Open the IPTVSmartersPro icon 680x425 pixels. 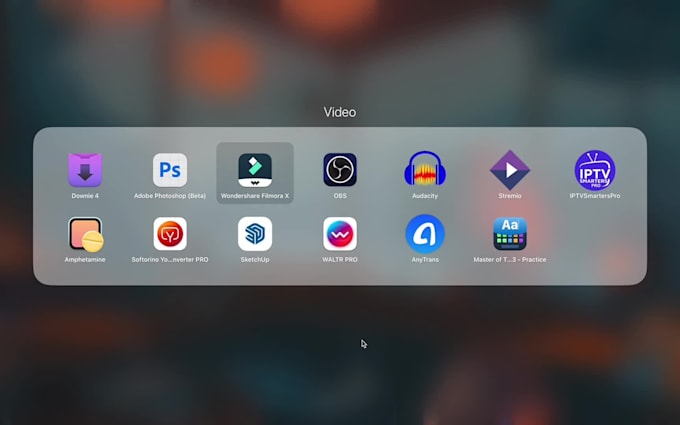point(595,170)
